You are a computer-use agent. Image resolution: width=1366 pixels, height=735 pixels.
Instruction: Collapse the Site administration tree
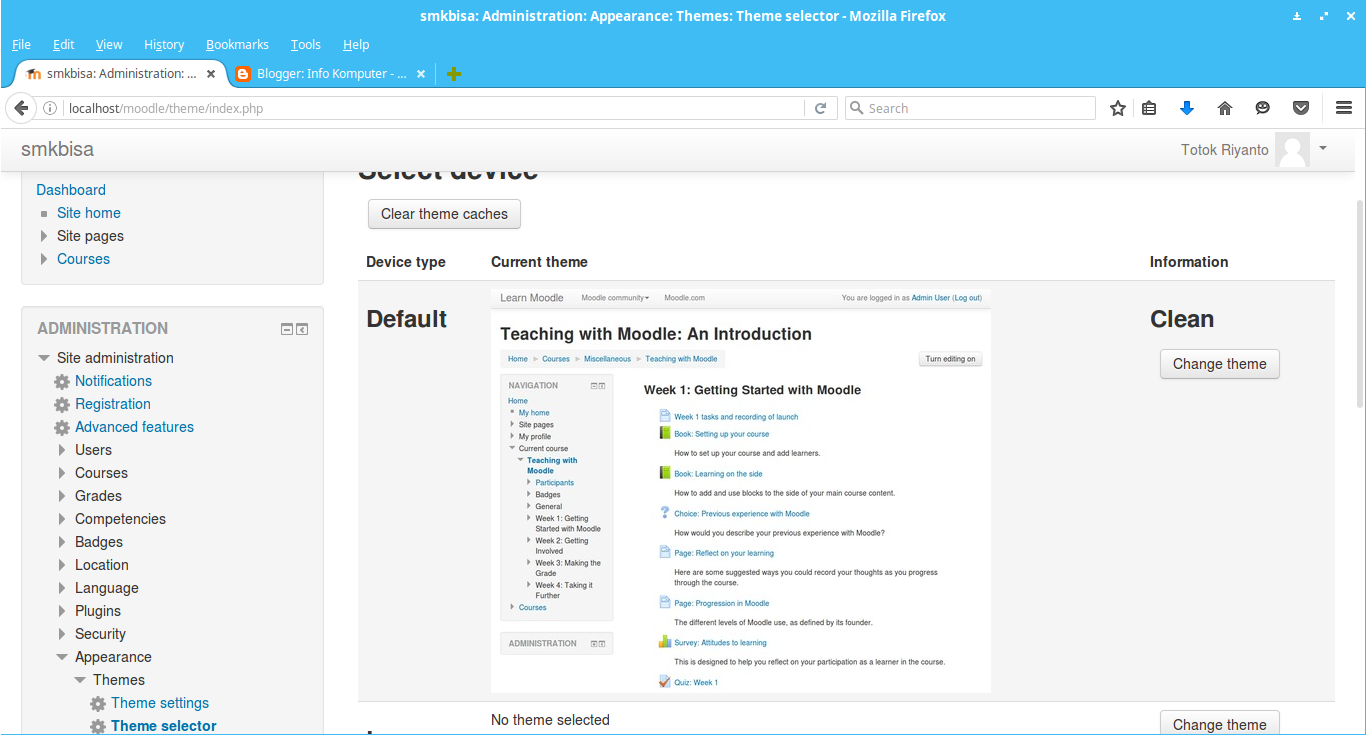tap(44, 358)
